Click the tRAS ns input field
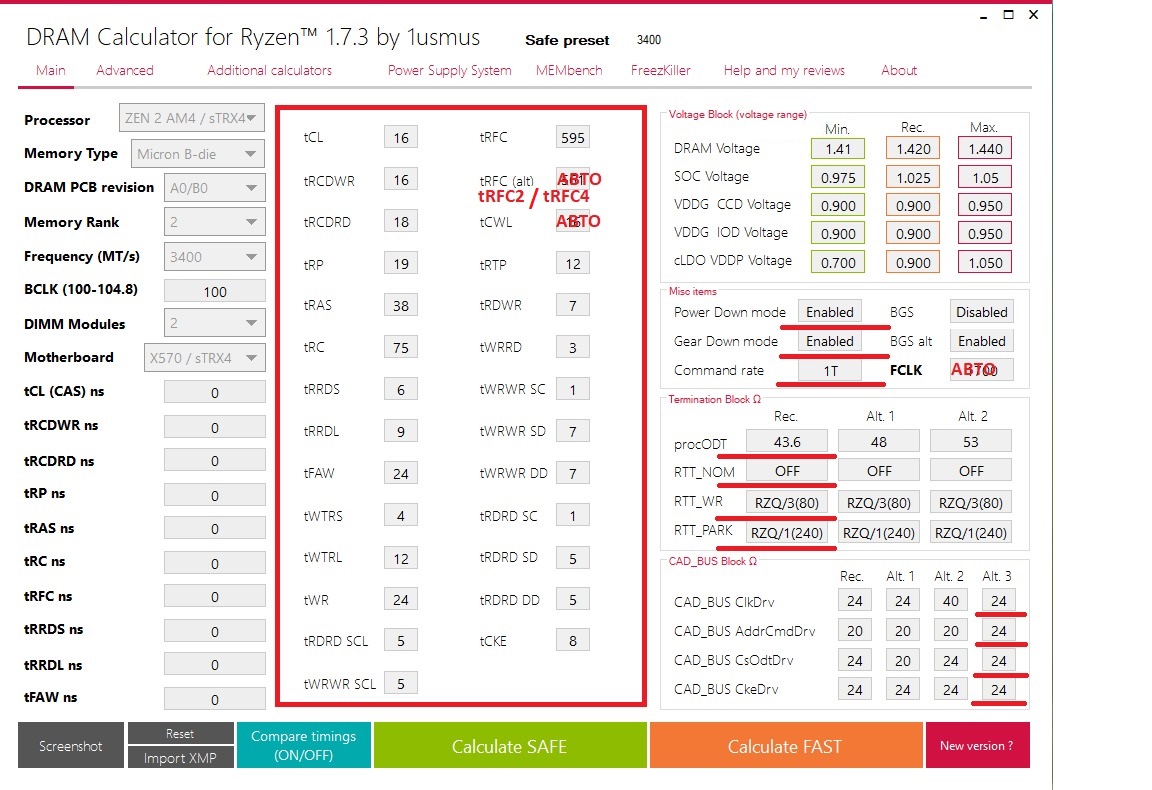 (x=215, y=528)
